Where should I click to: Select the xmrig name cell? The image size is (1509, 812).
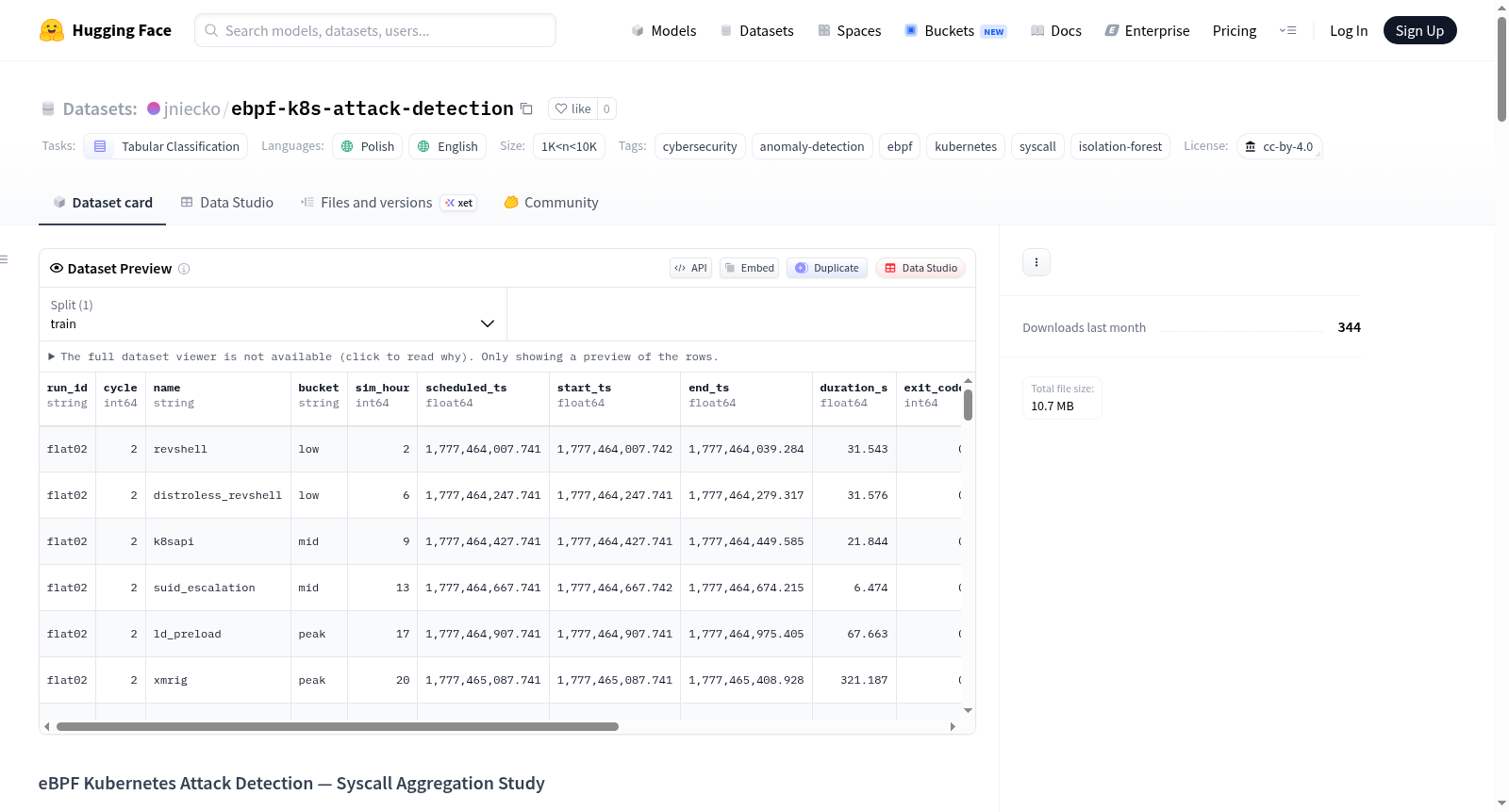pyautogui.click(x=218, y=680)
